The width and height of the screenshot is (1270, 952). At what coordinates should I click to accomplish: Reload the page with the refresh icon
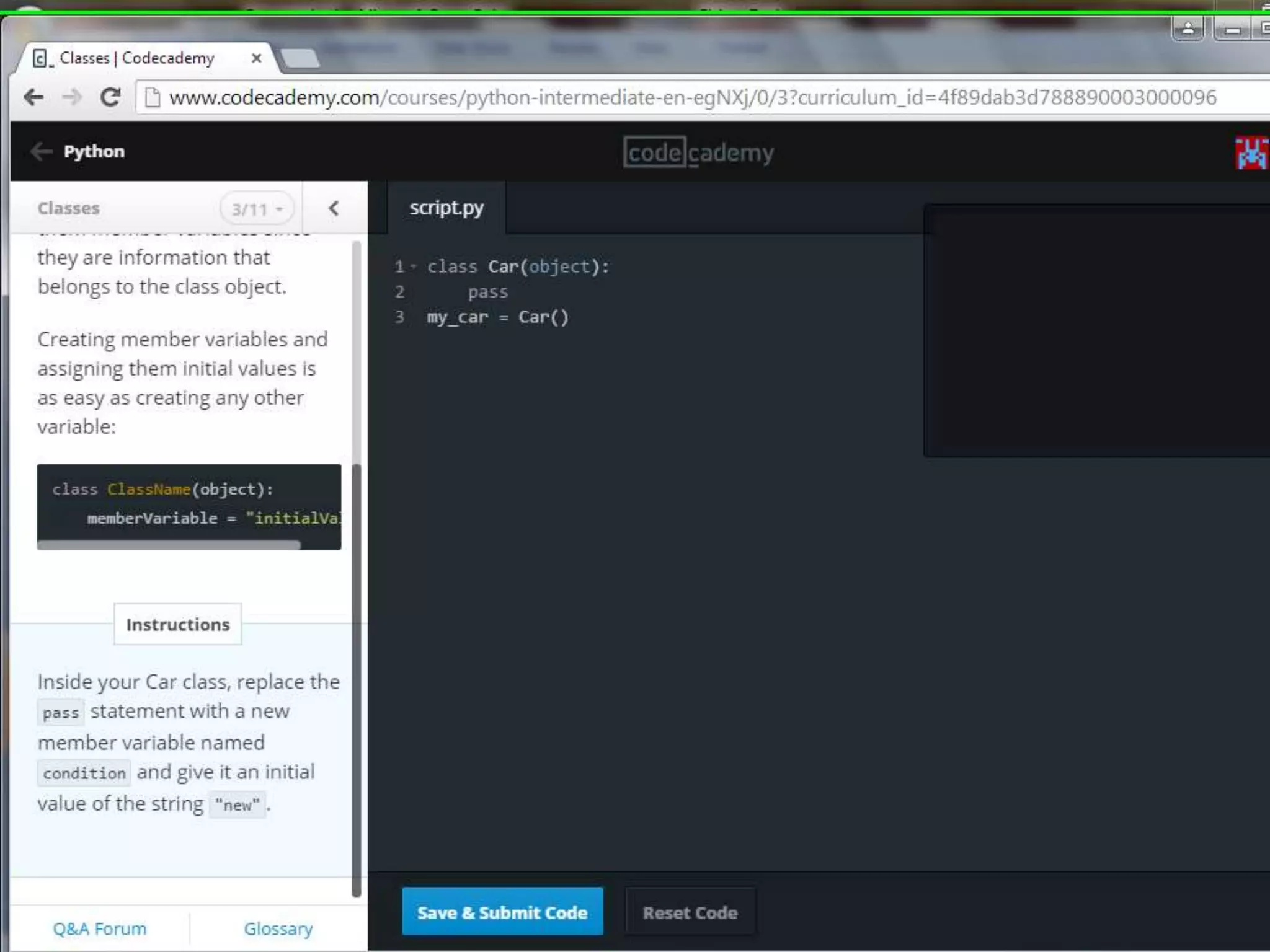click(x=110, y=97)
